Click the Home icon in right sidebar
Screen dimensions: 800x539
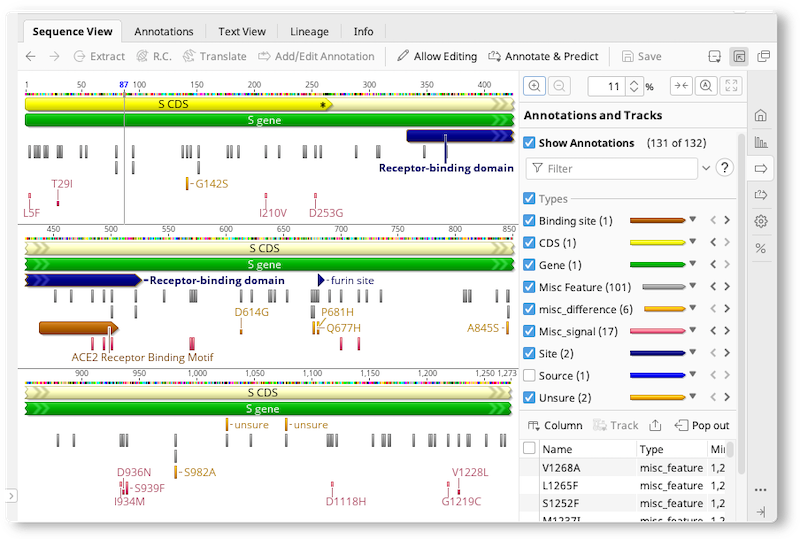point(761,115)
